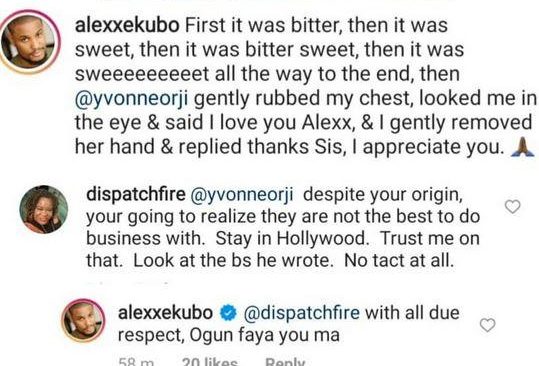Open alexxekubo's profile picture in caption

(30, 42)
